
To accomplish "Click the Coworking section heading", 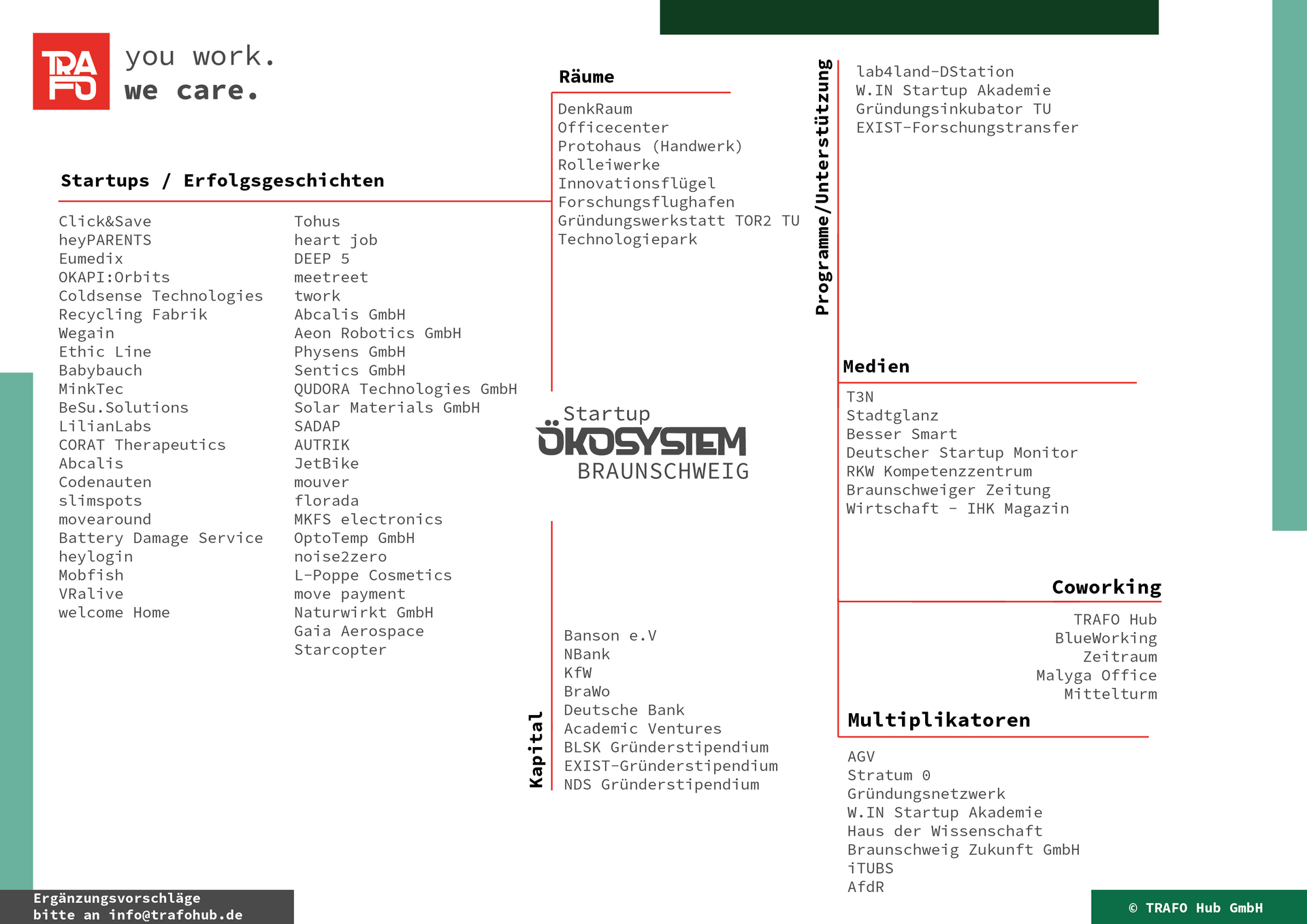I will tap(1106, 587).
